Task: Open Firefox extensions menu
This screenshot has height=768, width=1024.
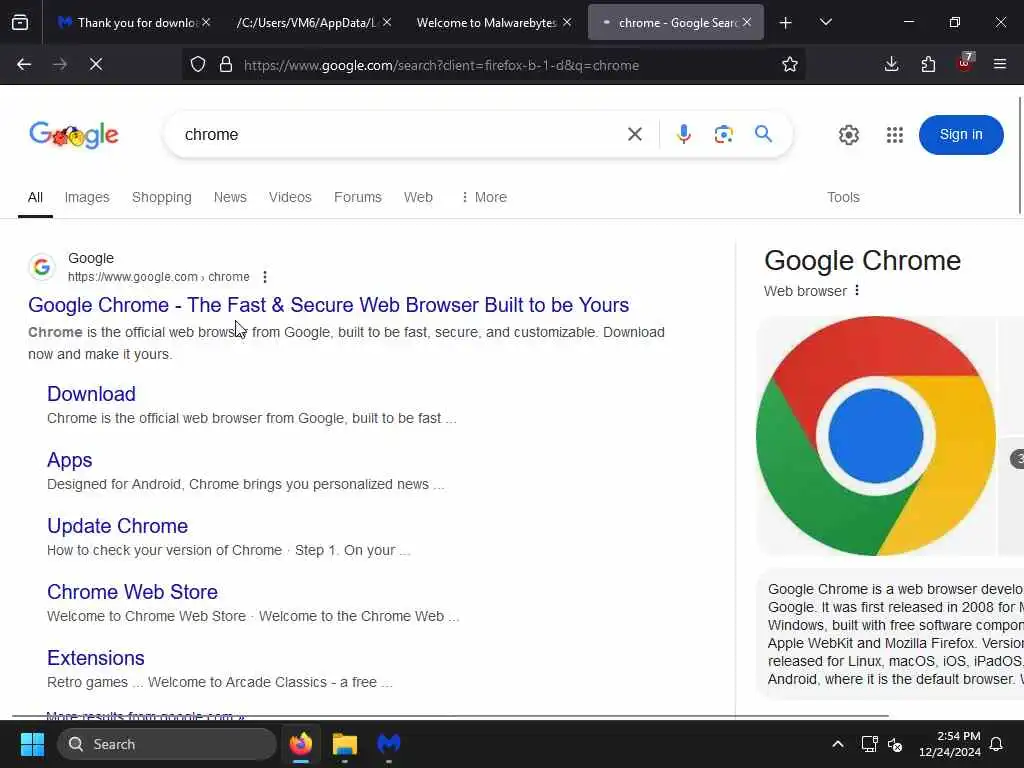Action: tap(928, 64)
